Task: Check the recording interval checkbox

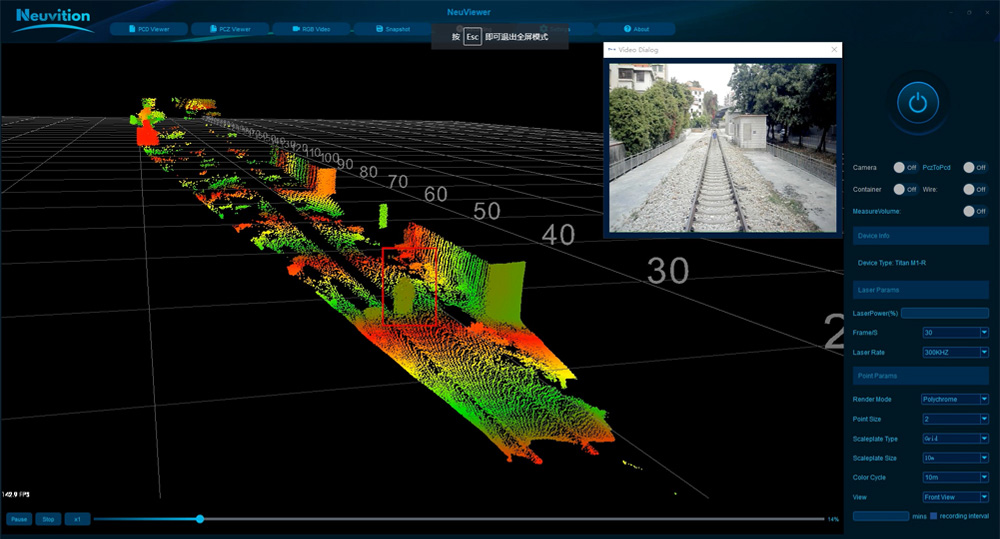Action: pos(934,516)
